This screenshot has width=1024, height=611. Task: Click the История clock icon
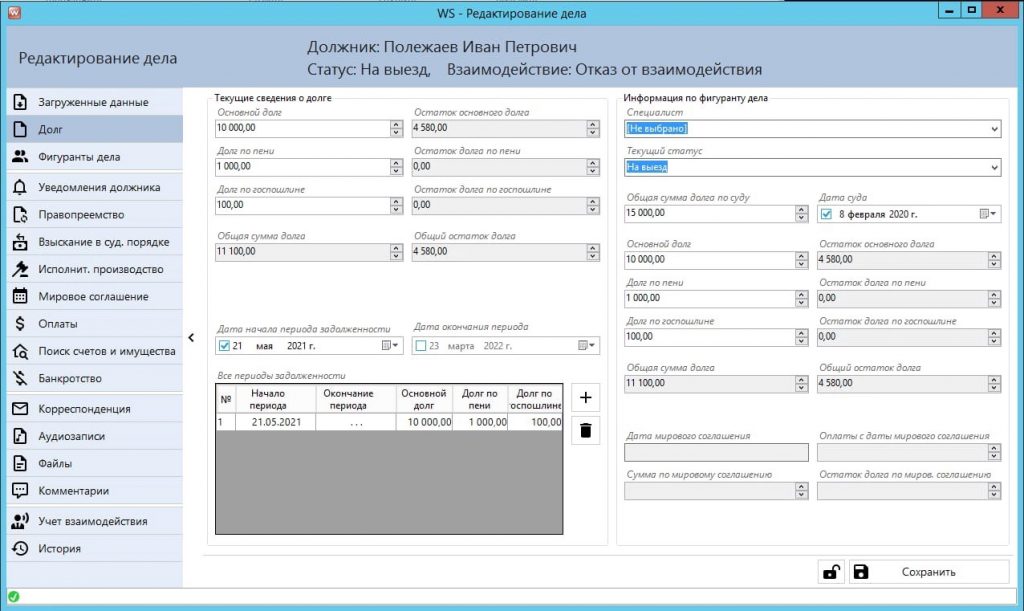pos(20,548)
